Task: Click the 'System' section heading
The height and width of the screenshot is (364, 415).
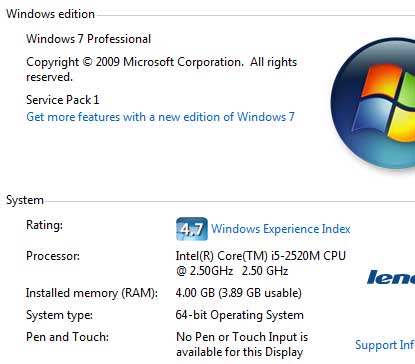Action: (x=25, y=200)
